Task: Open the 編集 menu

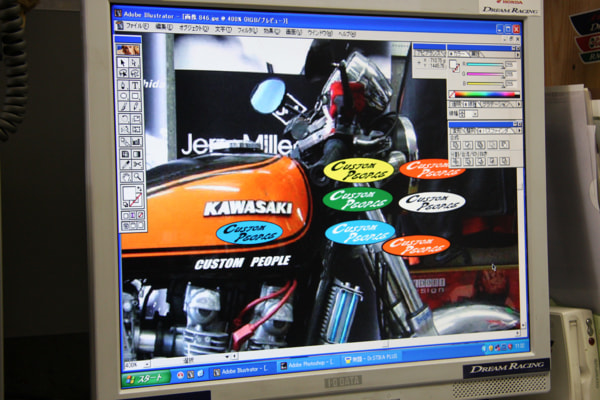Action: (164, 27)
